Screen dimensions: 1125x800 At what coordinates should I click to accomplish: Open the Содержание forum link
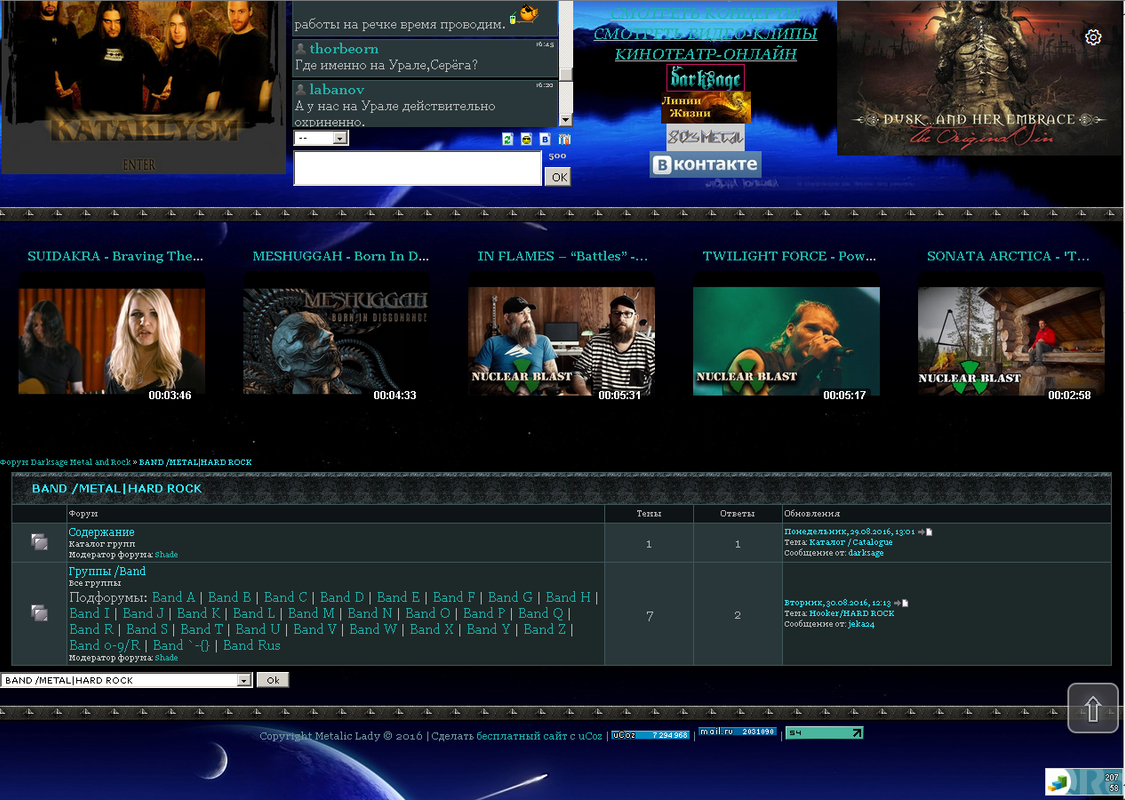pyautogui.click(x=101, y=532)
